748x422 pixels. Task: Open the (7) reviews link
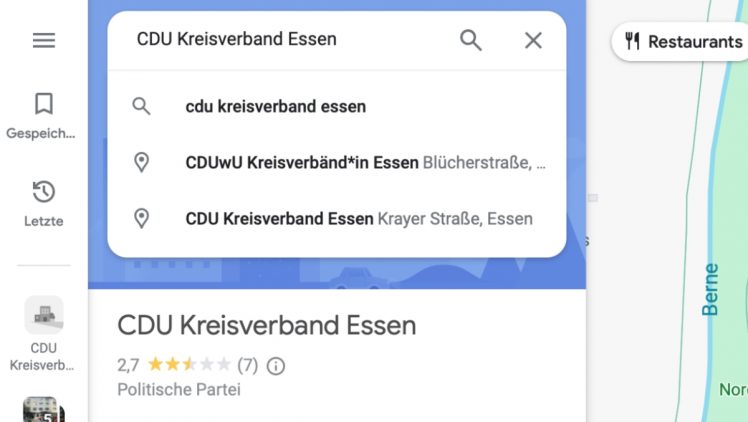(247, 366)
